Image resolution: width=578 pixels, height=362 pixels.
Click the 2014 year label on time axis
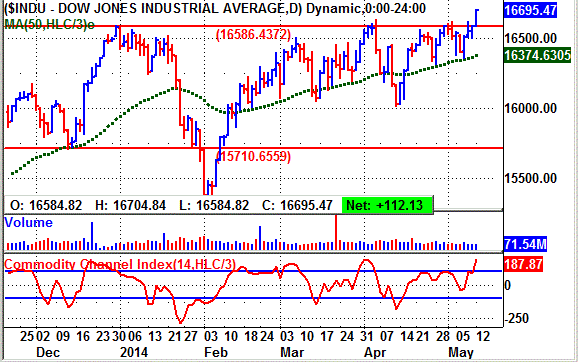133,352
